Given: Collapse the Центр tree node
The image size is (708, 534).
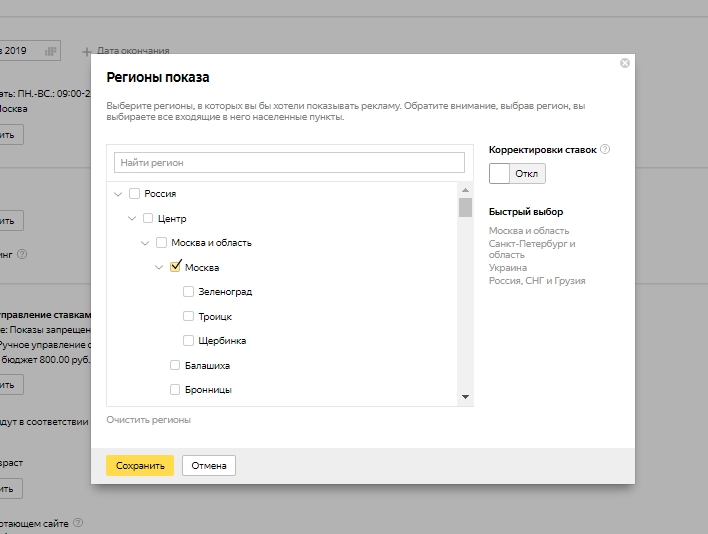Looking at the screenshot, I should tap(132, 218).
